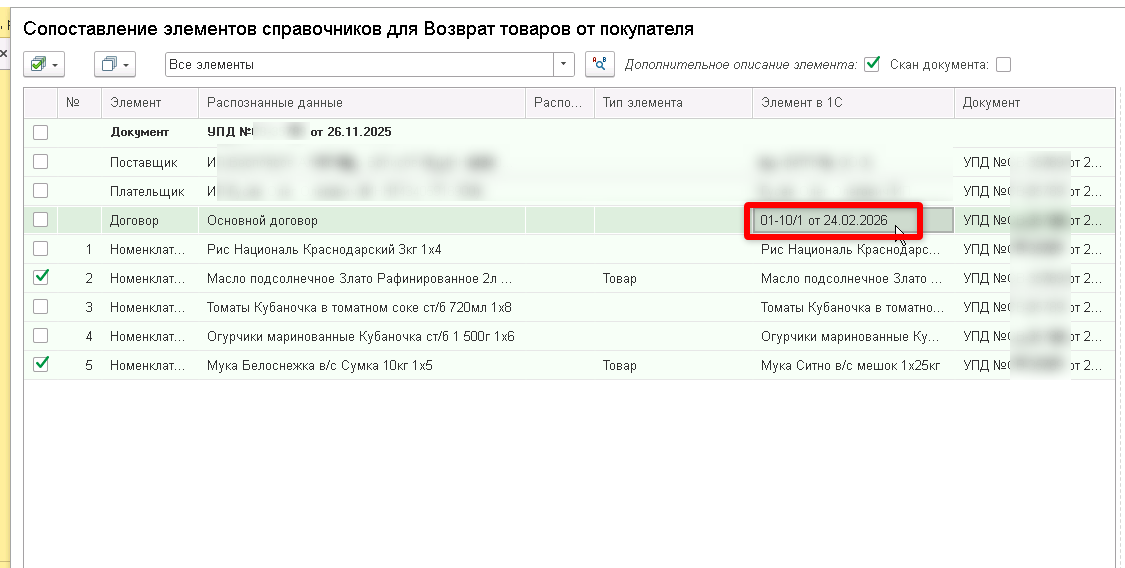This screenshot has height=568, width=1125.
Task: Click 'Мука Белоснежка в/с Сумка 10кг 1х5'
Action: point(362,366)
